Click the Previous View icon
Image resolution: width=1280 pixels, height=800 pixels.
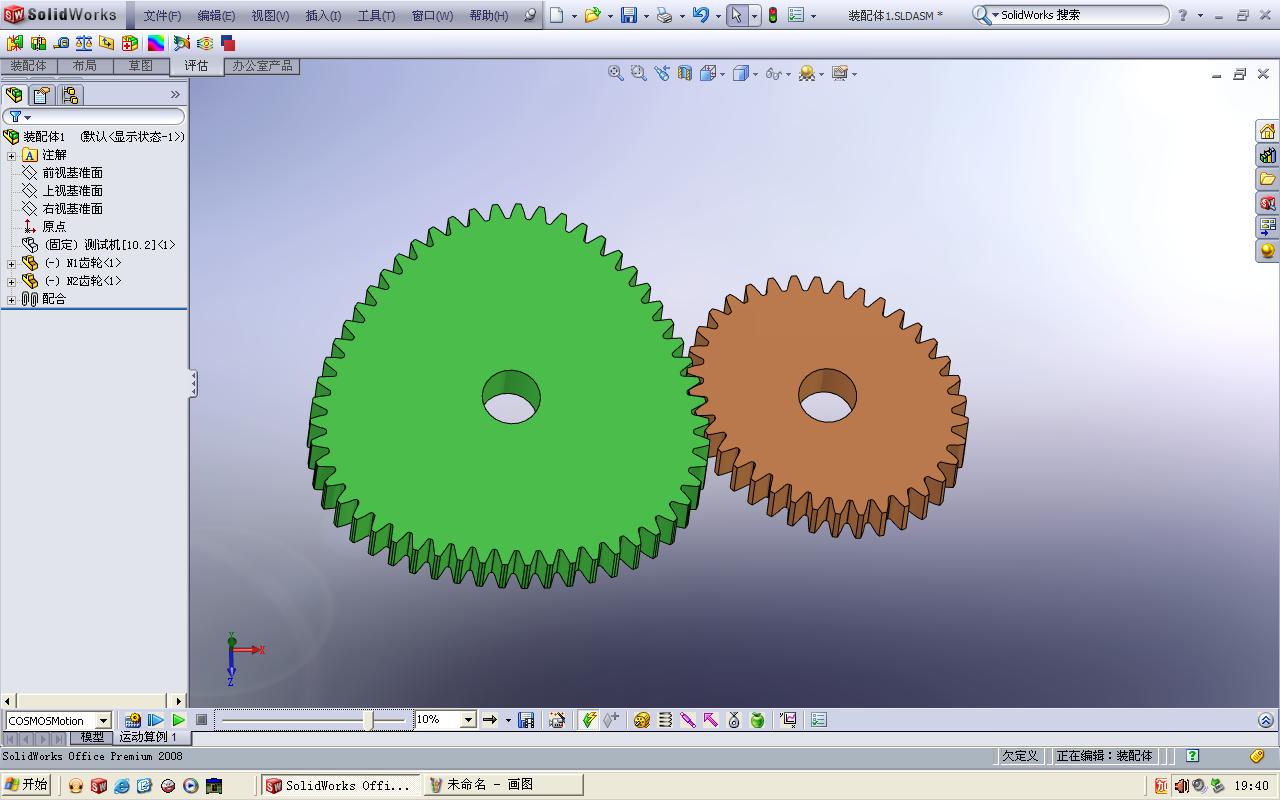coord(662,73)
